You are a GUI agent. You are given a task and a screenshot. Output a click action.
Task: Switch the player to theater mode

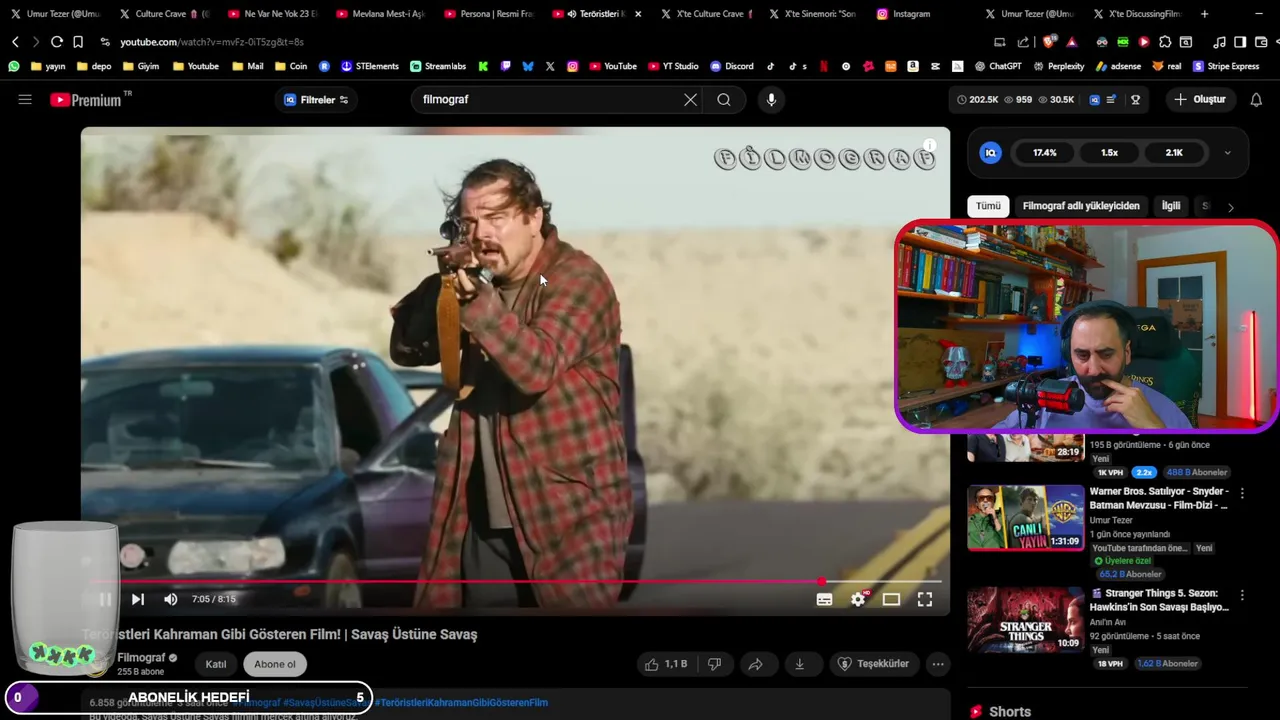(x=891, y=599)
